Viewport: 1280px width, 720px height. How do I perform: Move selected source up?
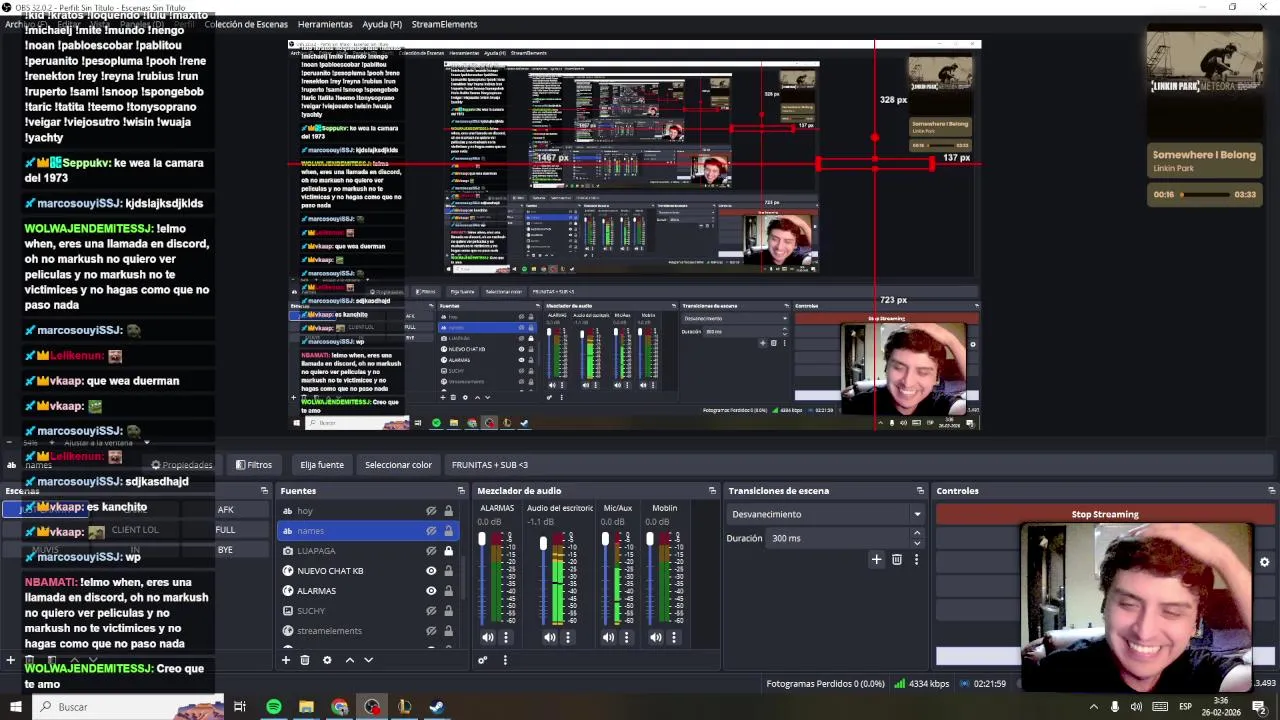tap(349, 660)
